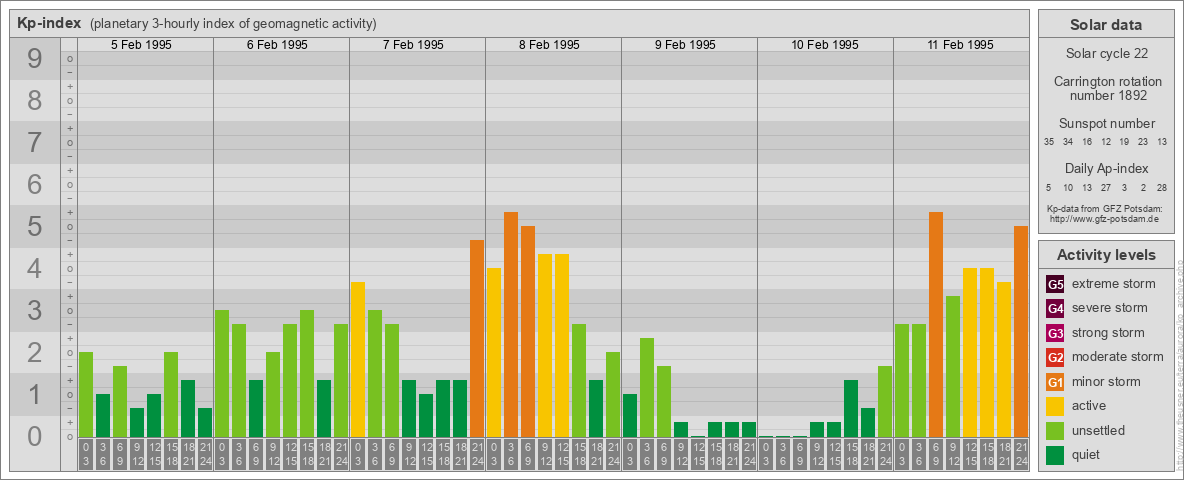Click the orange 21–24 hour bar on 7 Feb 1995
Viewport: 1184px width, 480px height.
tap(477, 338)
